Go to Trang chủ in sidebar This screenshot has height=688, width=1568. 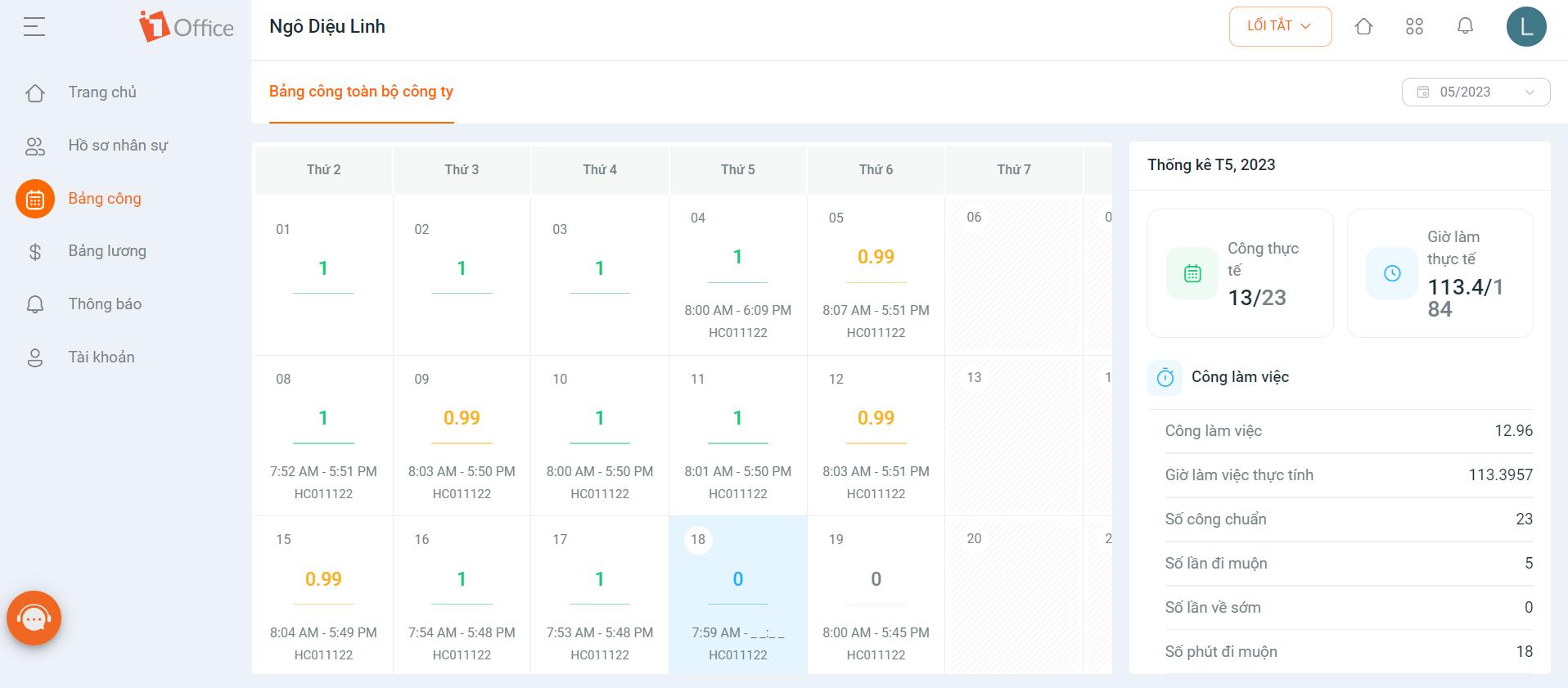point(102,92)
